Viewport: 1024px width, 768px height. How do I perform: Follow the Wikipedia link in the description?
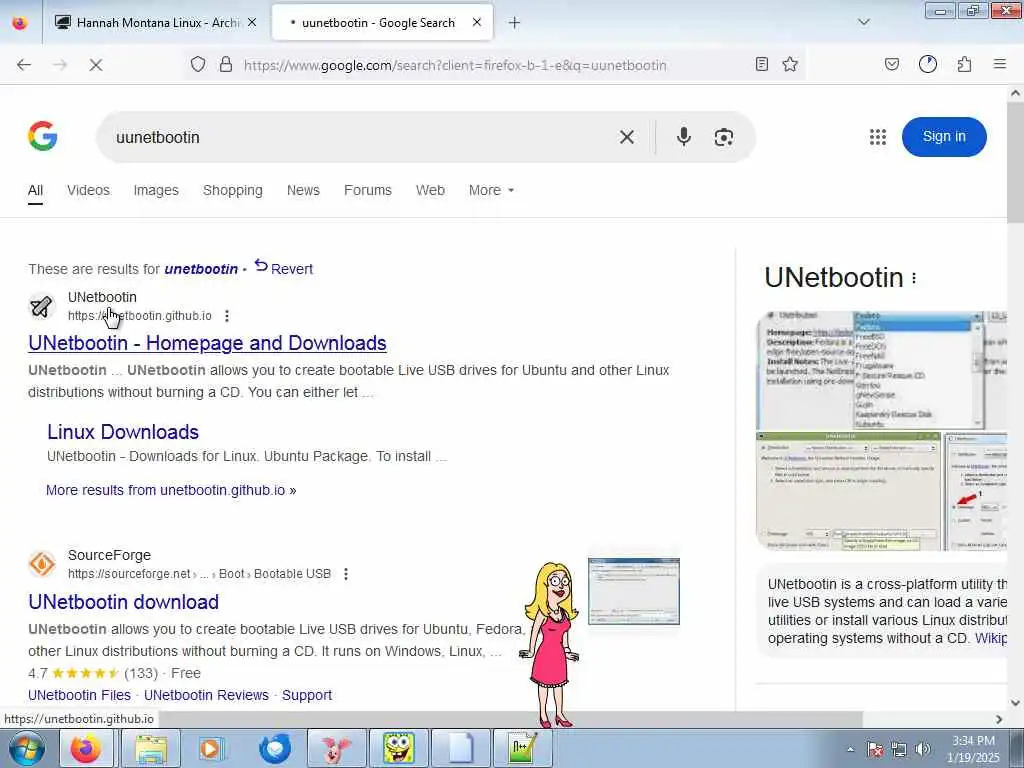(x=991, y=638)
